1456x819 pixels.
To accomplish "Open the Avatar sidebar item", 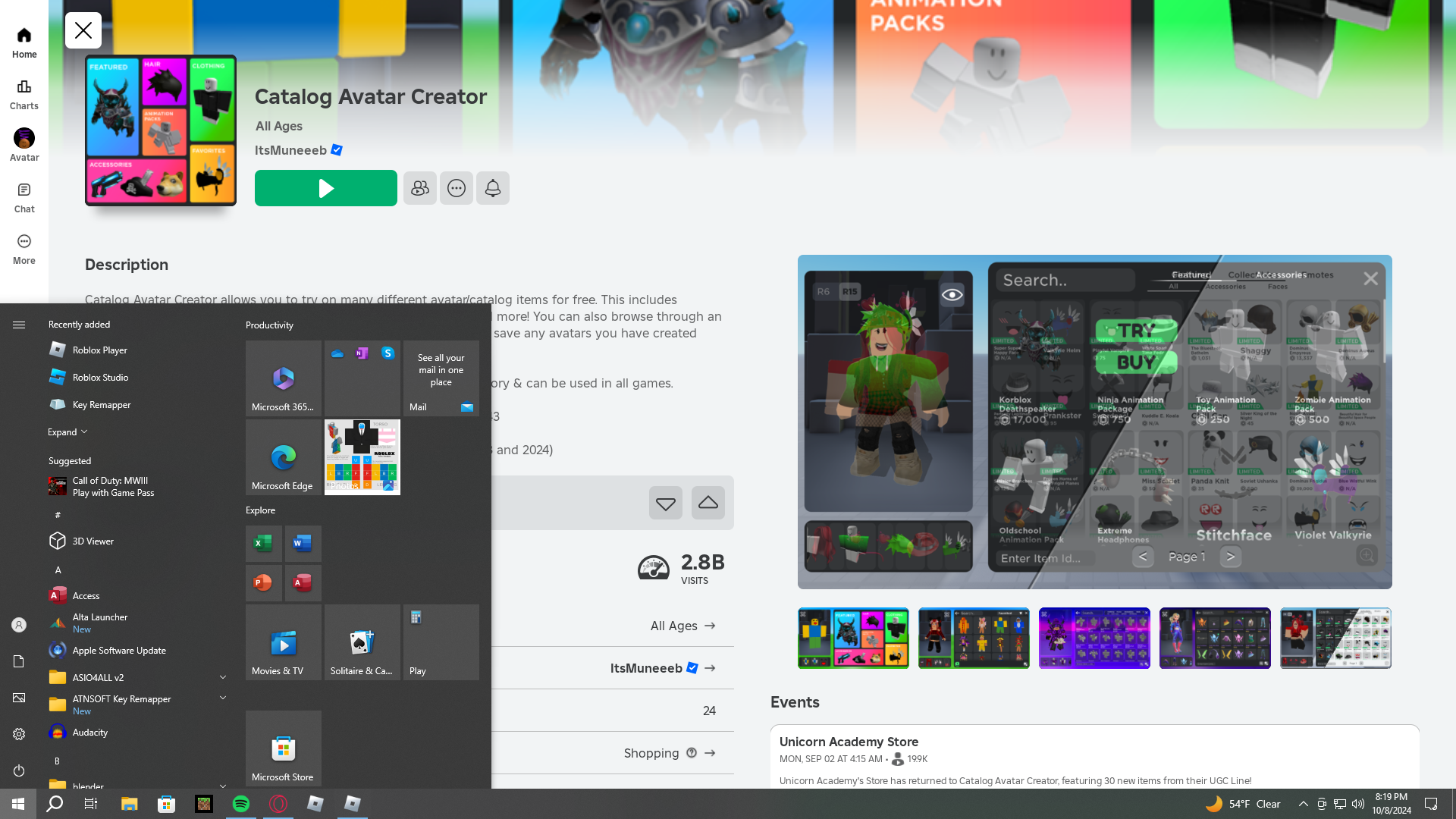I will click(24, 146).
